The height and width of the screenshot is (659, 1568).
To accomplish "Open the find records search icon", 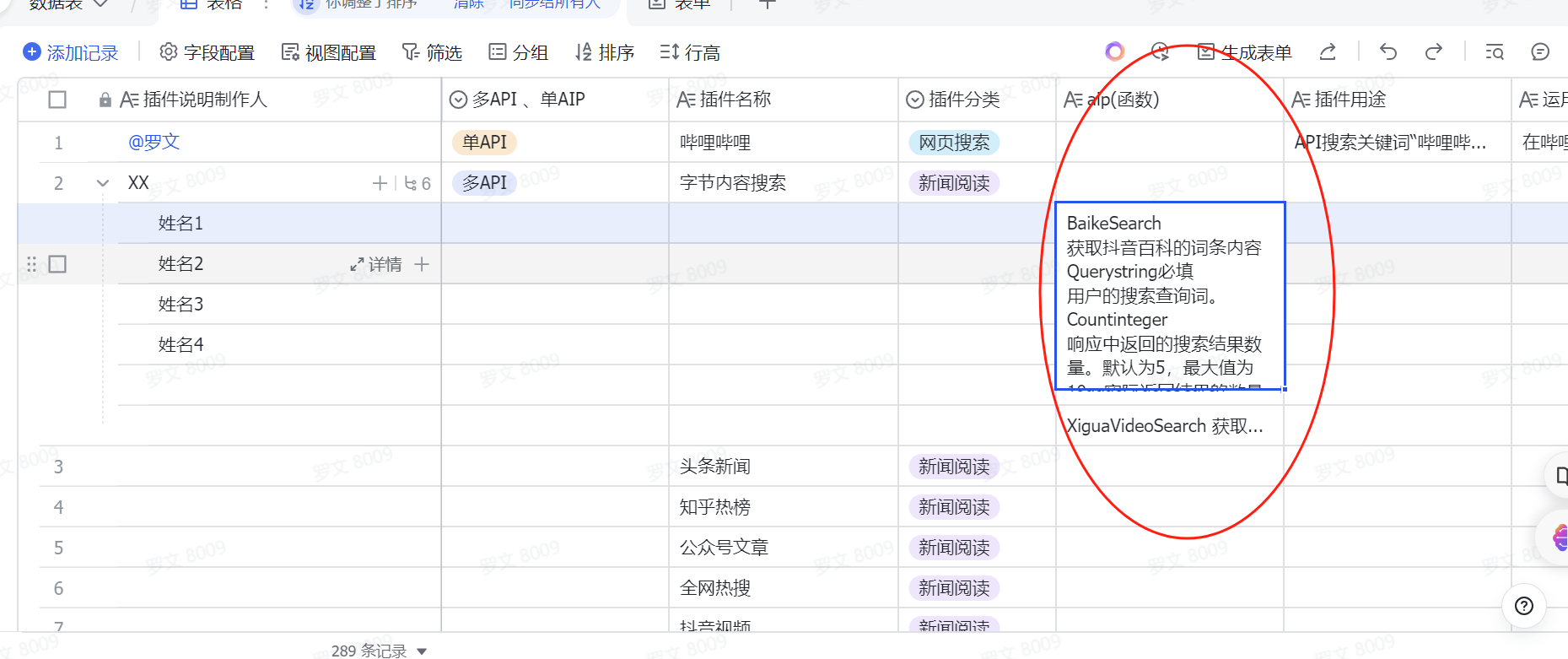I will point(1494,51).
